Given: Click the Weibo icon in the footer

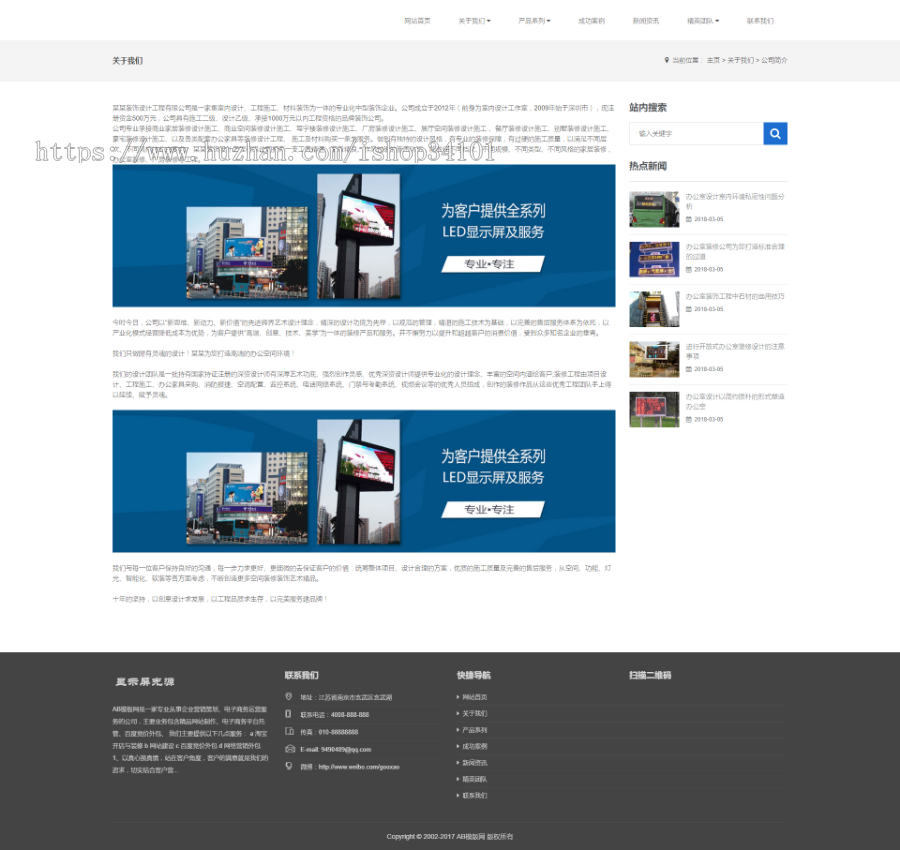Looking at the screenshot, I should (x=287, y=766).
